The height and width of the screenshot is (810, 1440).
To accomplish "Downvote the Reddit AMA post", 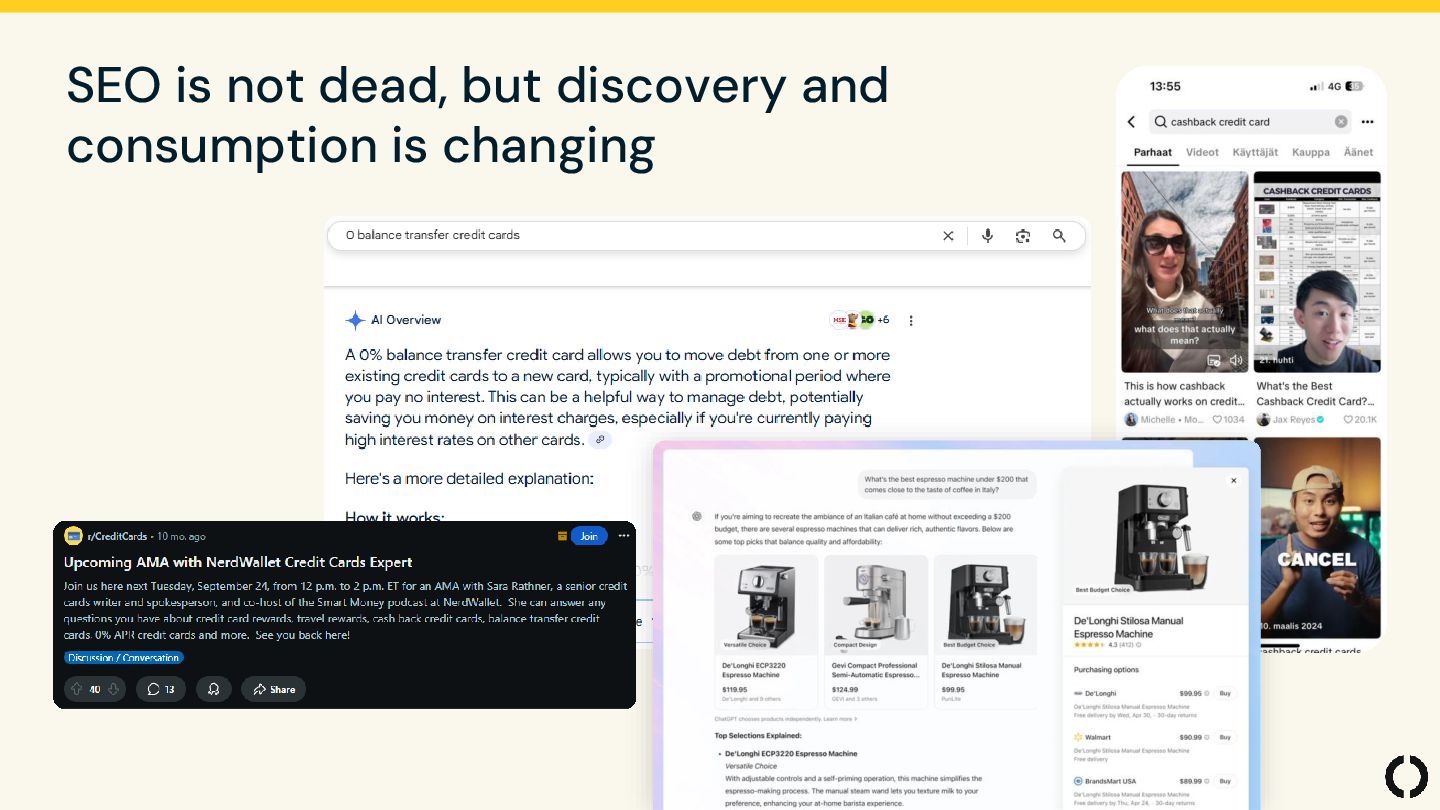I will pos(113,689).
